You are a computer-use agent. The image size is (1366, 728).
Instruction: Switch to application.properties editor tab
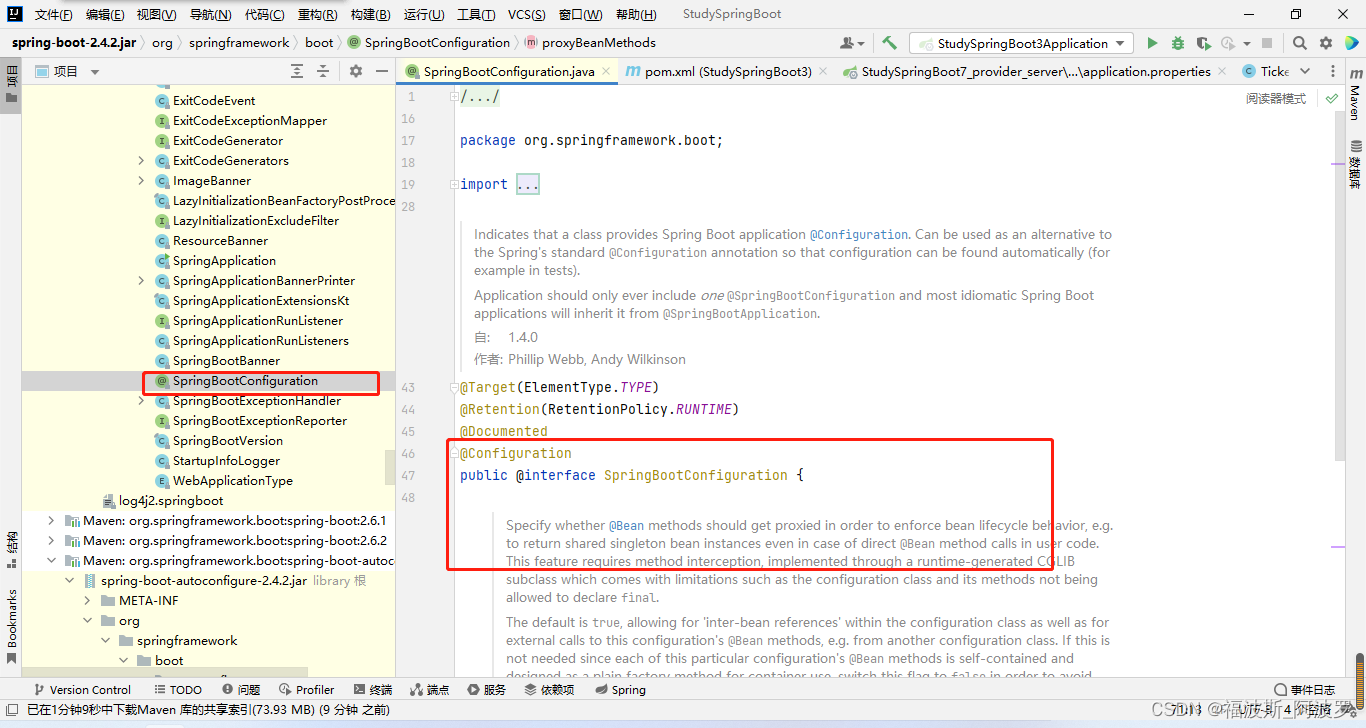tap(1034, 71)
